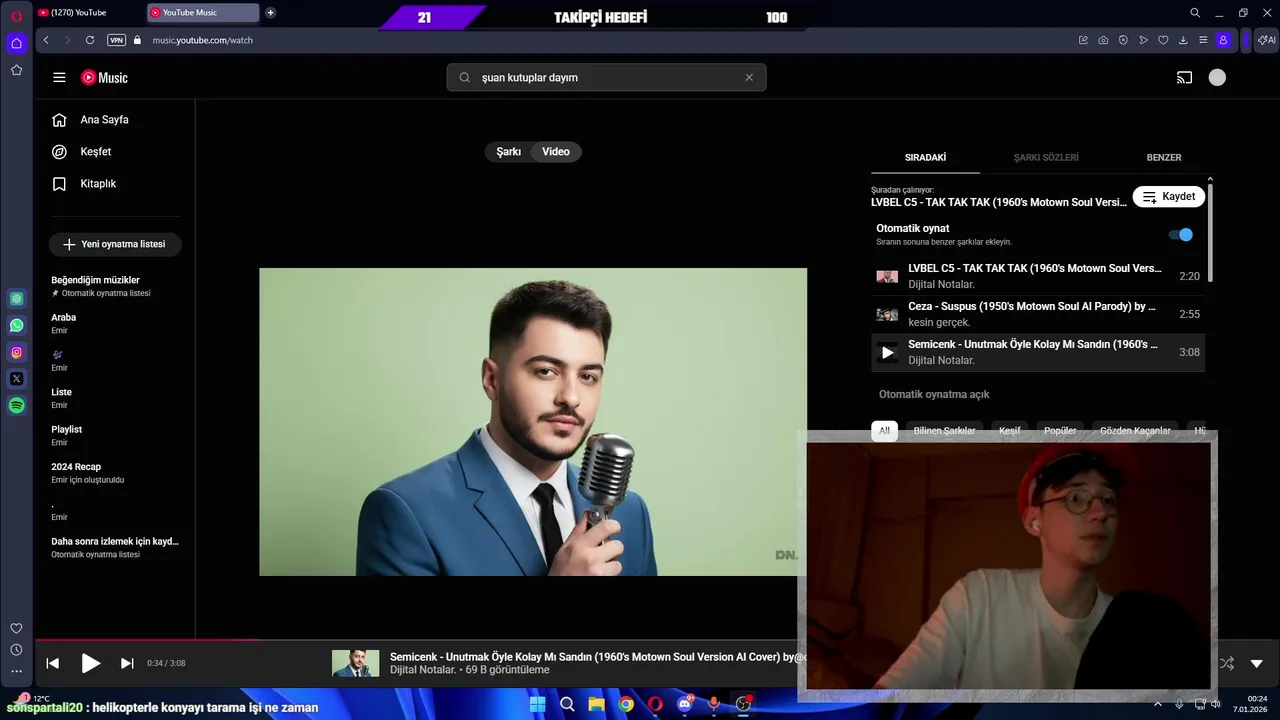The image size is (1280, 720).
Task: Switch to the (1270) YouTube browser tab
Action: (88, 13)
